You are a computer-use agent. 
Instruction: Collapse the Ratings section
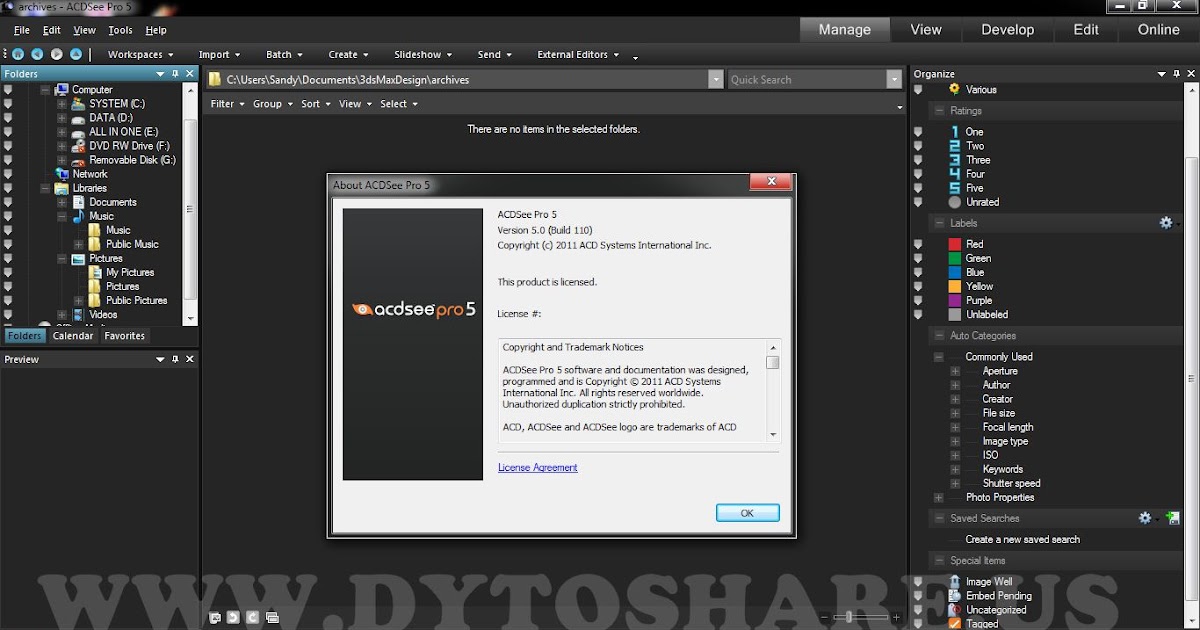(x=939, y=111)
